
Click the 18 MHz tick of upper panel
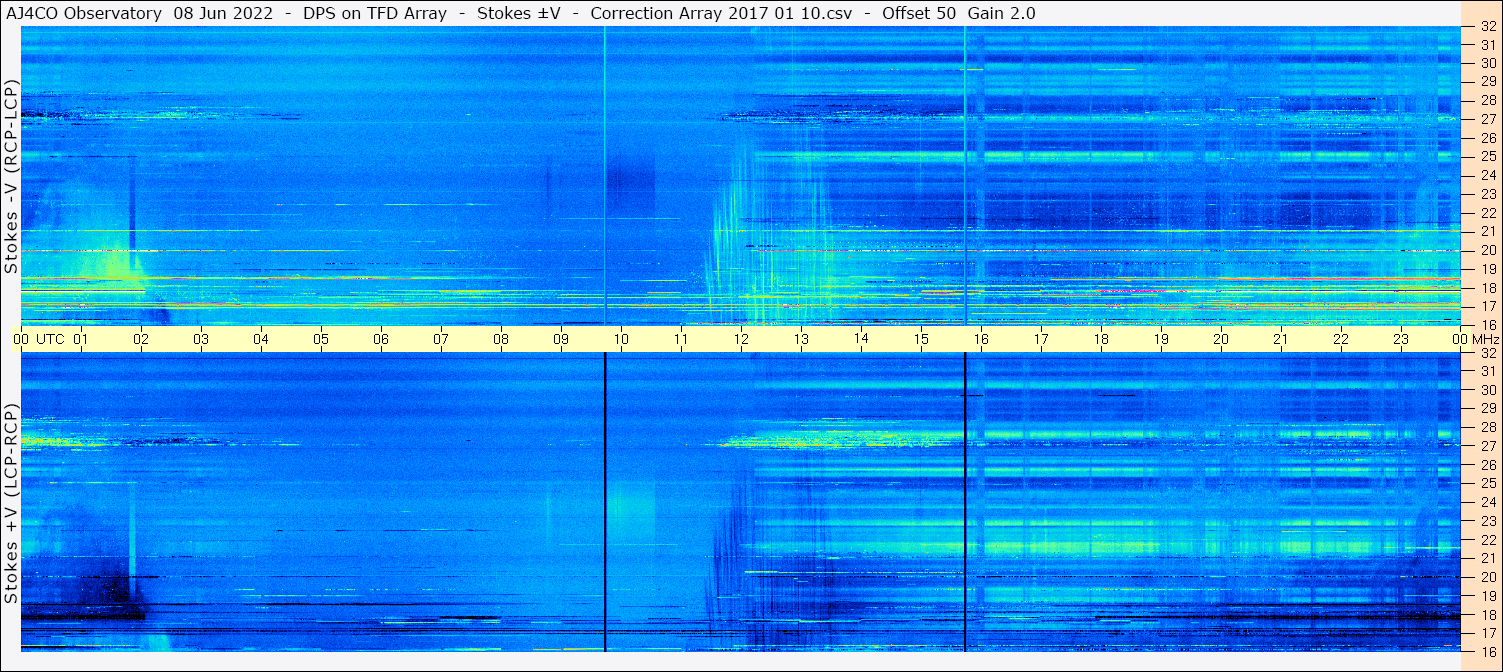1487,287
